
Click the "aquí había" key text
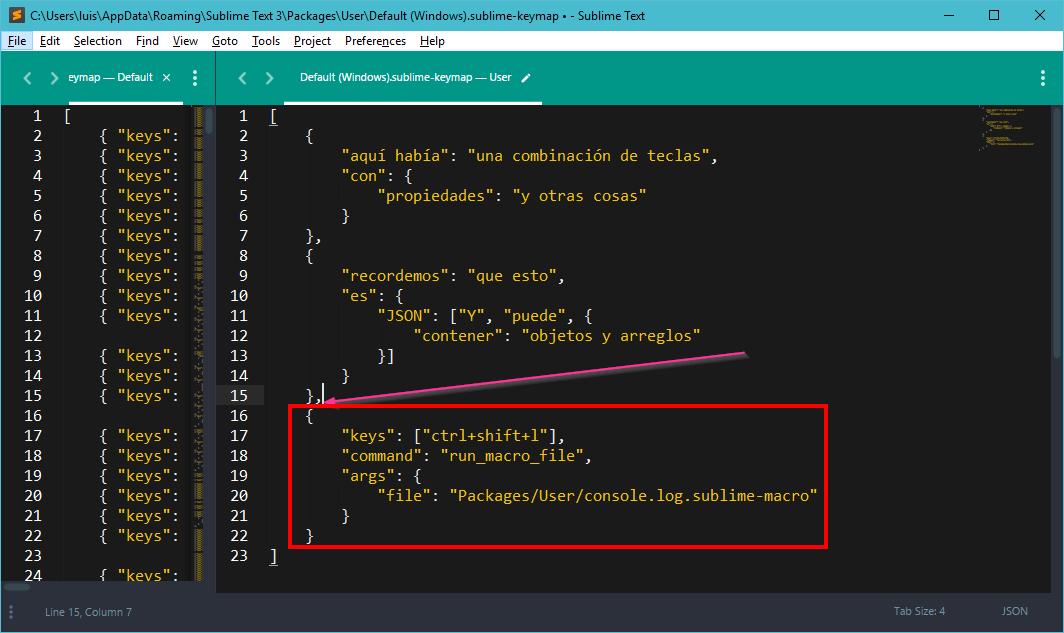tap(399, 156)
